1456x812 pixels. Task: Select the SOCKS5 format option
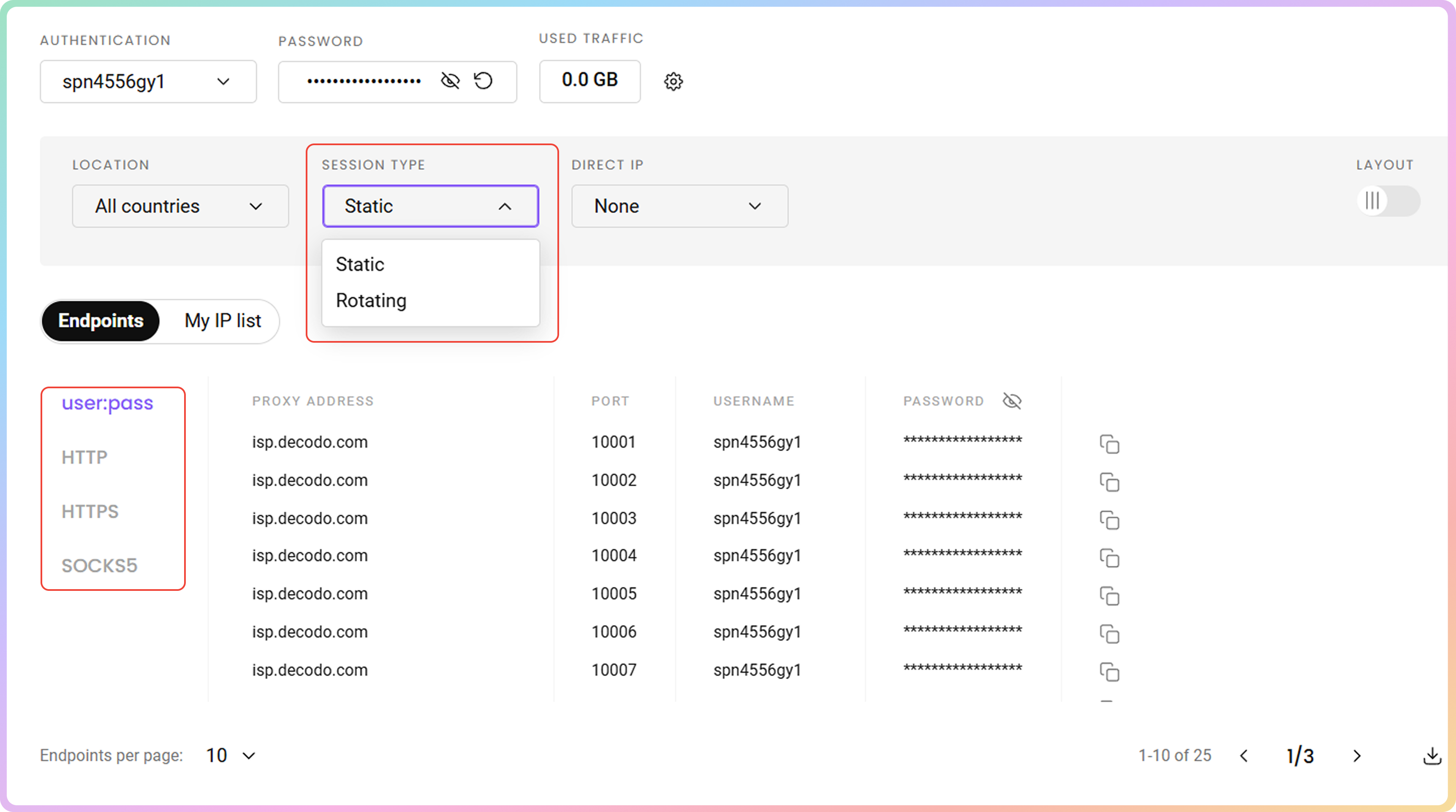tap(100, 566)
